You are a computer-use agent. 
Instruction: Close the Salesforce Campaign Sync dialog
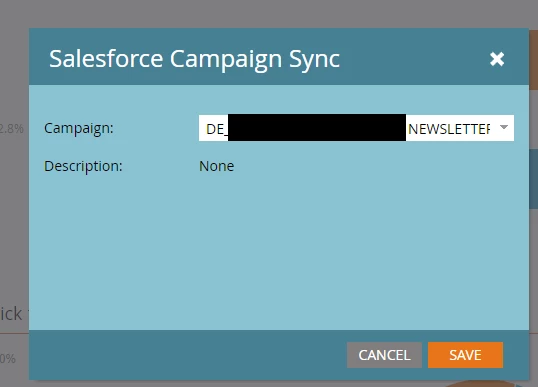coord(497,59)
